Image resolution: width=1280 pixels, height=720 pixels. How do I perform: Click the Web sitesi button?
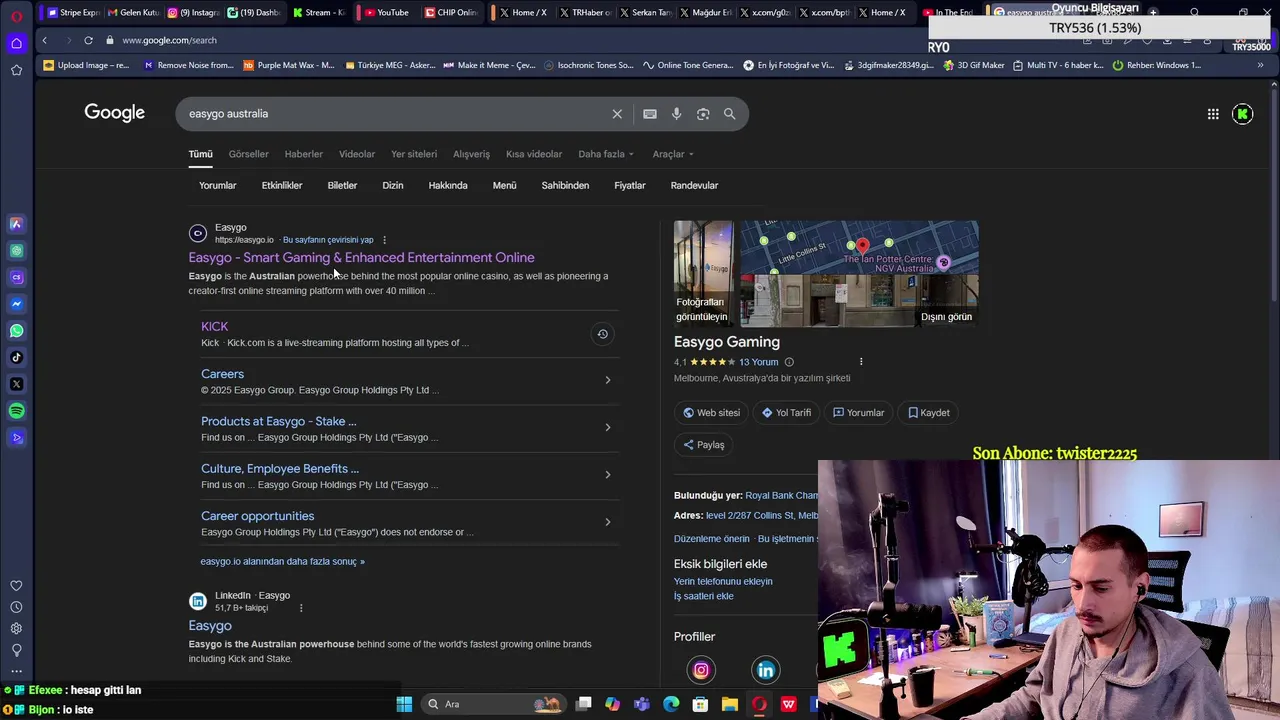(712, 413)
